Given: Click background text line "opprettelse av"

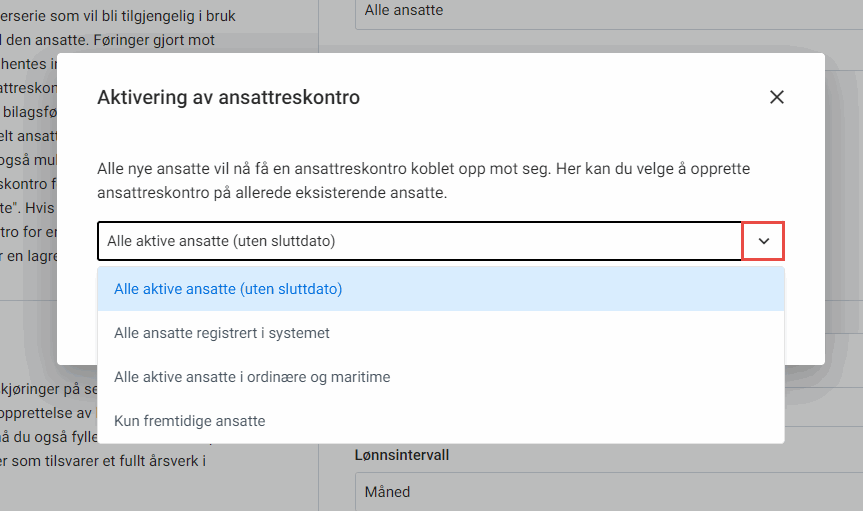Looking at the screenshot, I should [x=47, y=413].
